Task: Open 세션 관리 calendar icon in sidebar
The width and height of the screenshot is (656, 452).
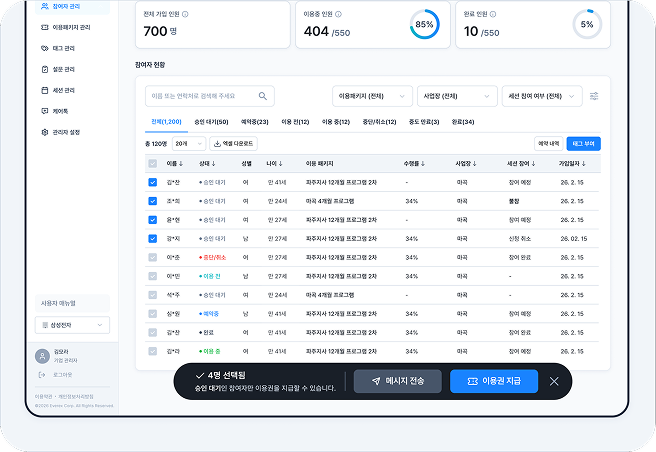Action: click(x=45, y=90)
